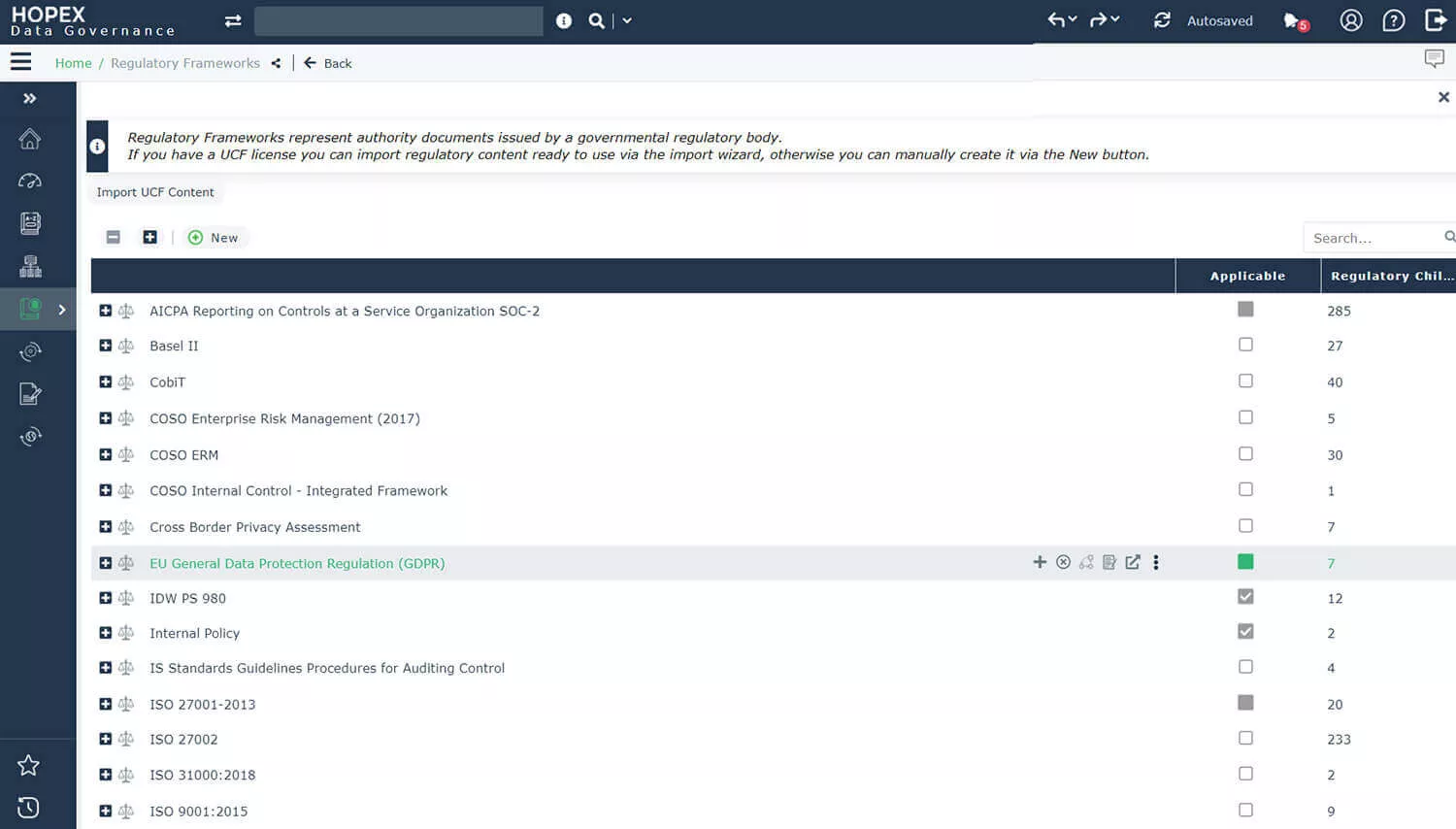Screen dimensions: 1456x829
Task: Toggle Applicable checkbox for ISO 9001:2015
Action: [x=1245, y=810]
